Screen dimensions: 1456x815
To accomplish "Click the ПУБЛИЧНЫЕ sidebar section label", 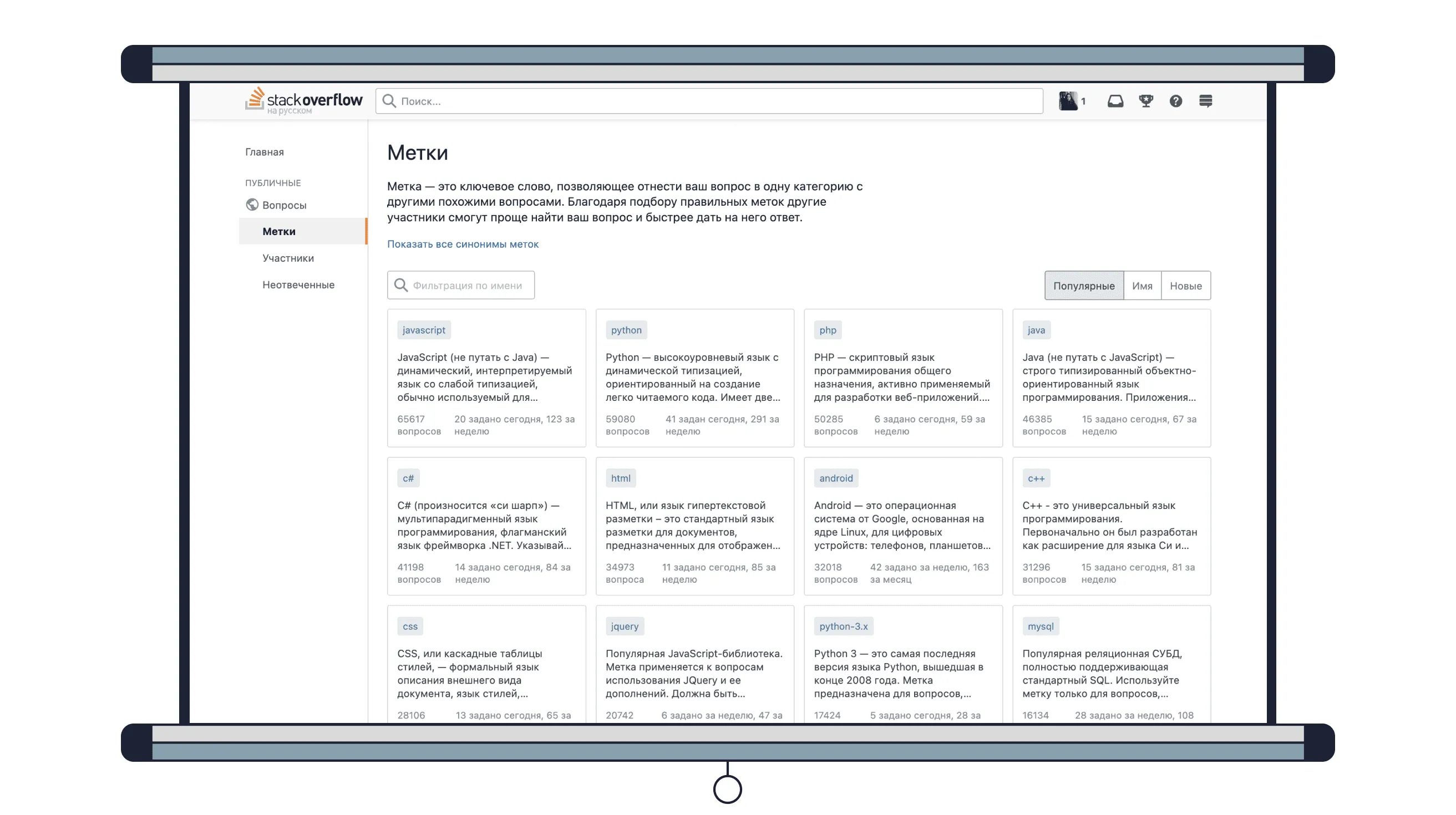I will pos(273,183).
